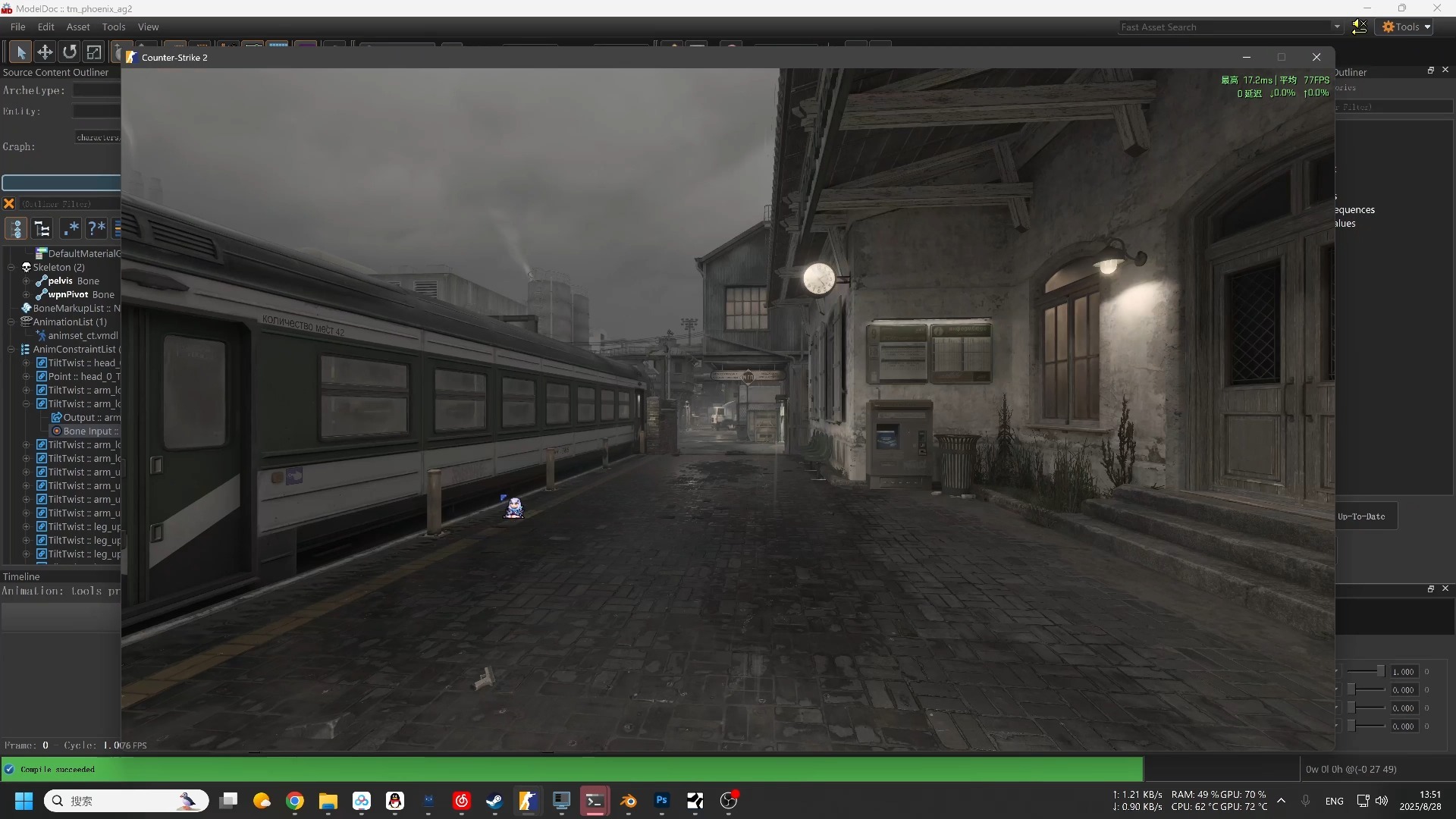Click the AnimationList stack icon
This screenshot has width=1456, height=819.
pyautogui.click(x=27, y=322)
